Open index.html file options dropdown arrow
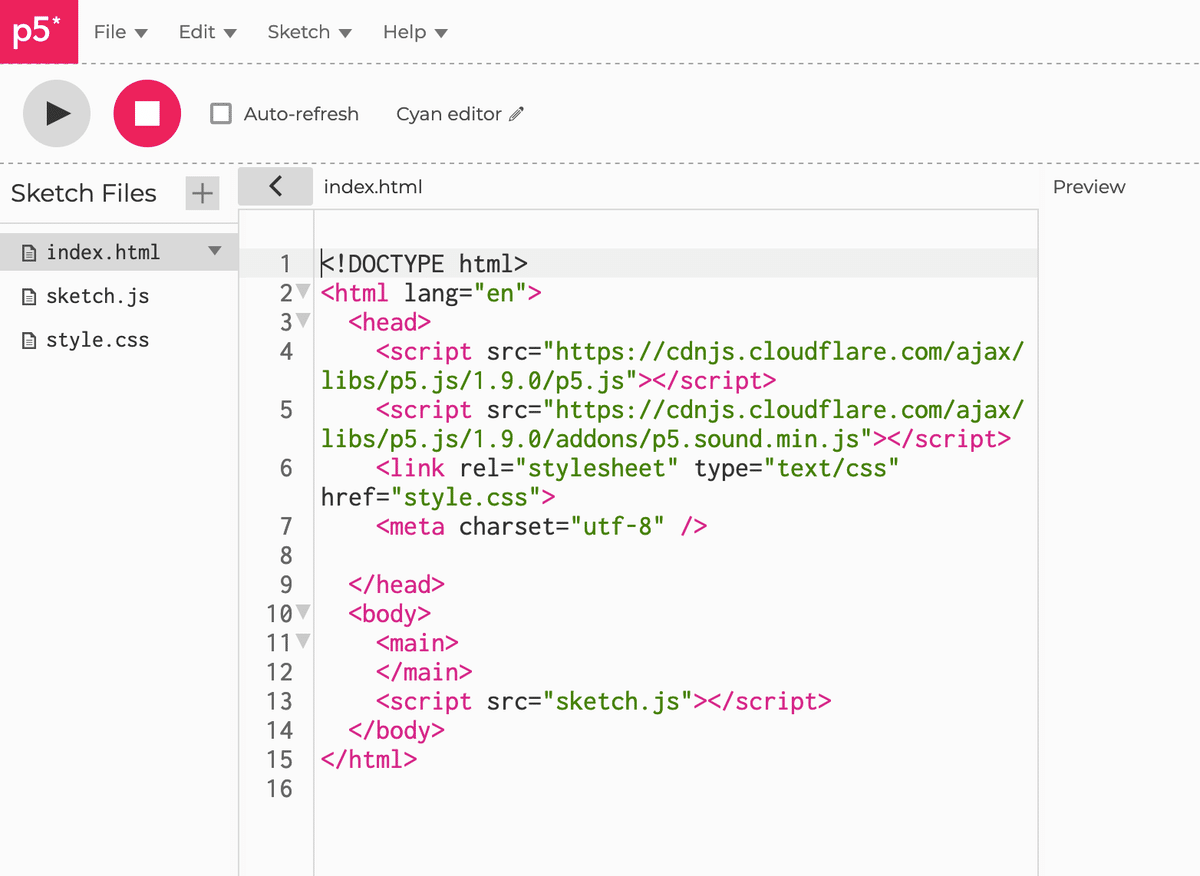This screenshot has width=1200, height=876. (214, 252)
